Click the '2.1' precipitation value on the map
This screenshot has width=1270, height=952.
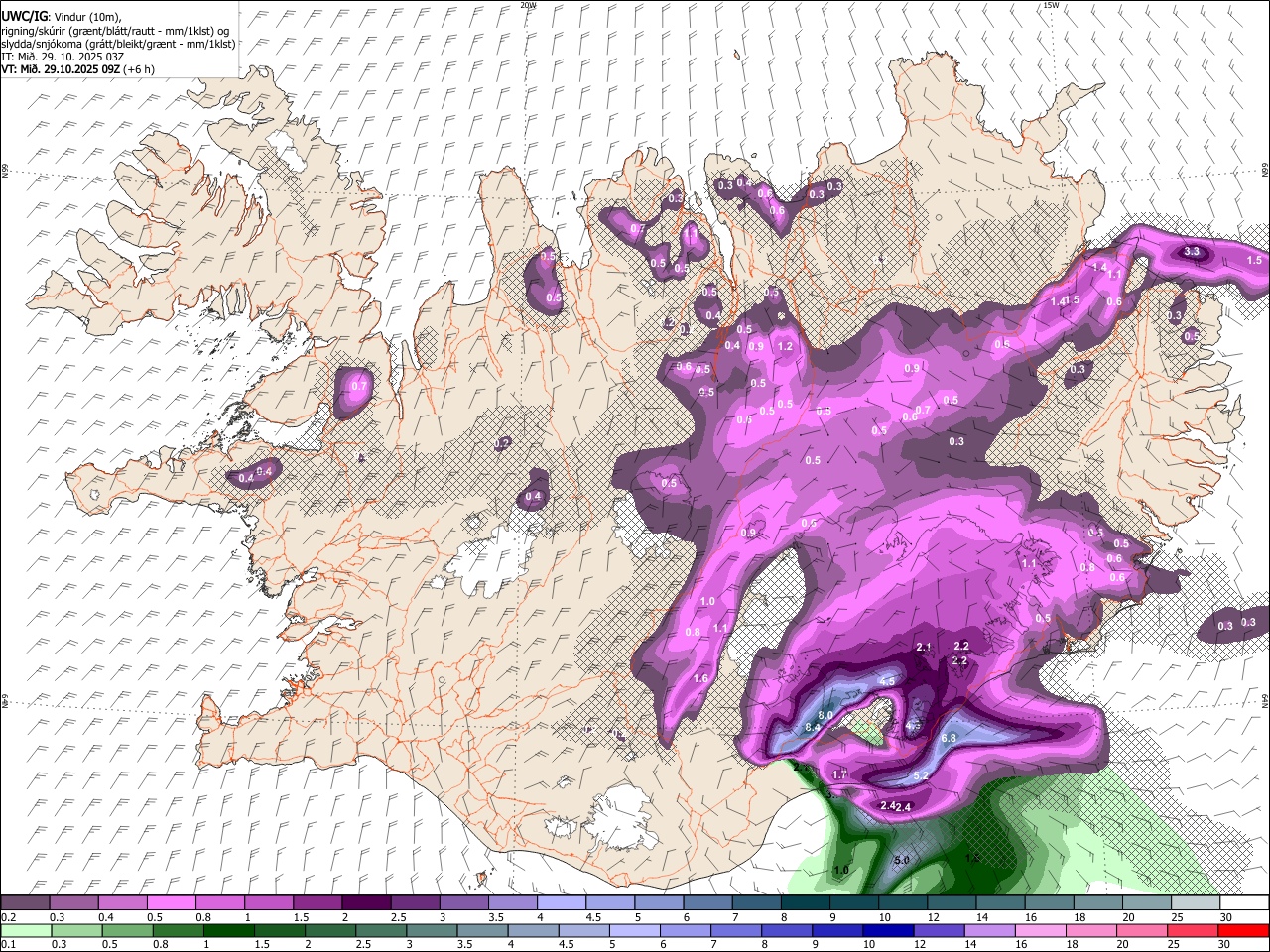point(924,647)
